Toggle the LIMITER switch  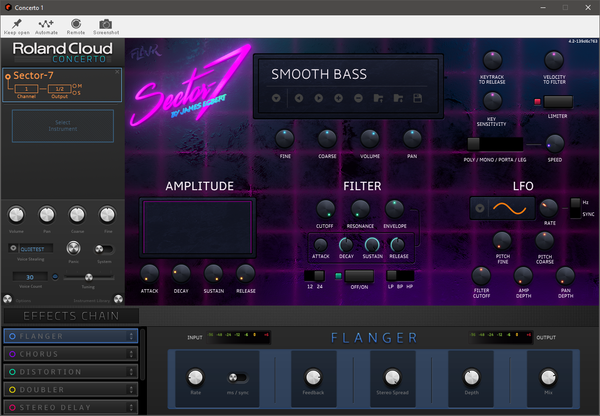click(x=558, y=102)
